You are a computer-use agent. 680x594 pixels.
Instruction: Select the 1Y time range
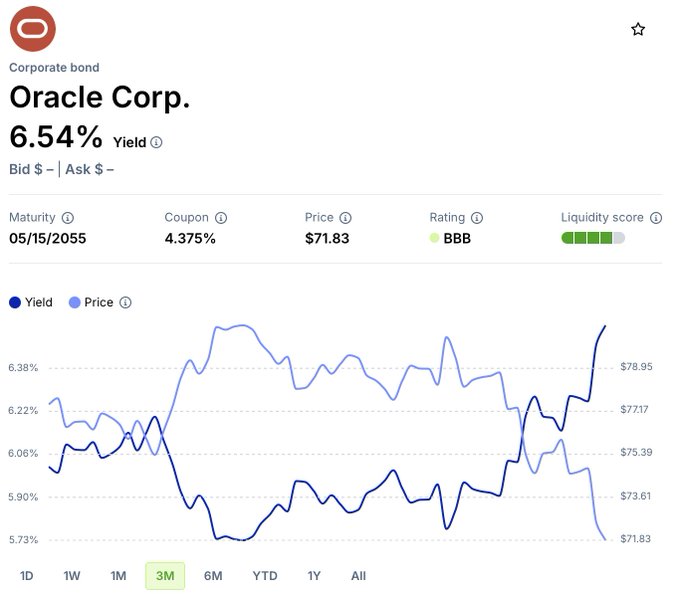point(314,575)
